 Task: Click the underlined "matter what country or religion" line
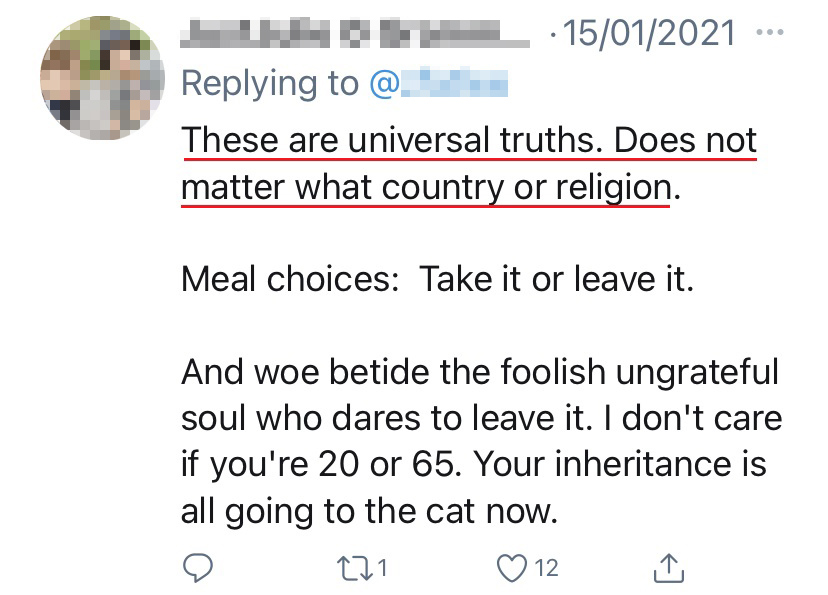coord(425,188)
